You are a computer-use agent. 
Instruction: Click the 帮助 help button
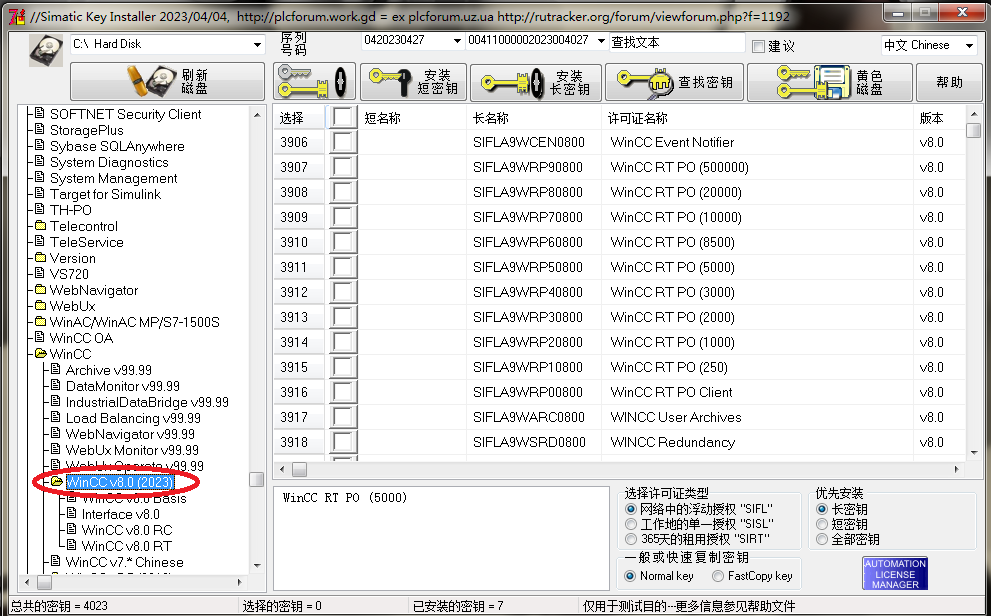[949, 82]
